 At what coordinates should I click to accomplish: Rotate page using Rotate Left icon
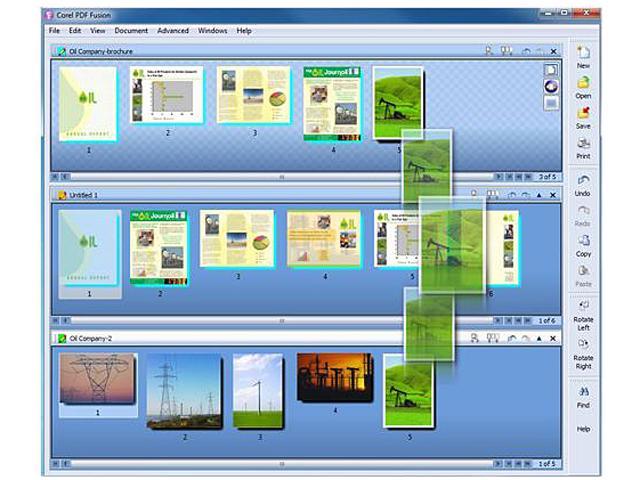(583, 306)
